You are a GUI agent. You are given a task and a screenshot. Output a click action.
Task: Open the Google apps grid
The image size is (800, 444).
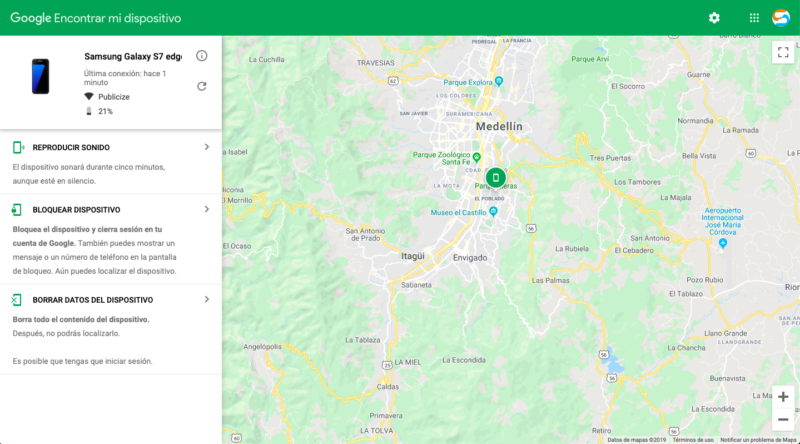pyautogui.click(x=754, y=18)
